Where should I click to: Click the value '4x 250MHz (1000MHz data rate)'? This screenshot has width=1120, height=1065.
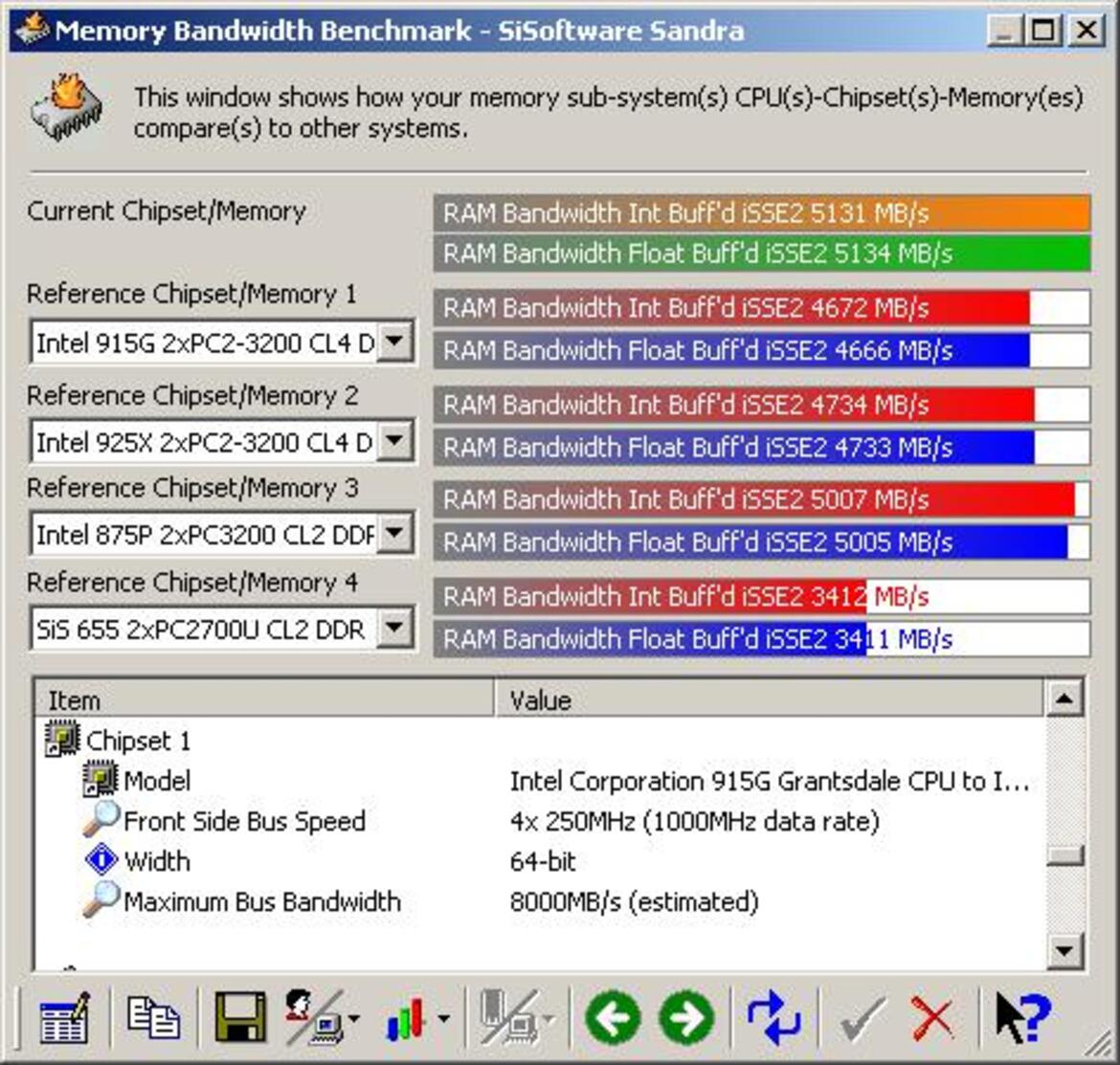pyautogui.click(x=694, y=821)
